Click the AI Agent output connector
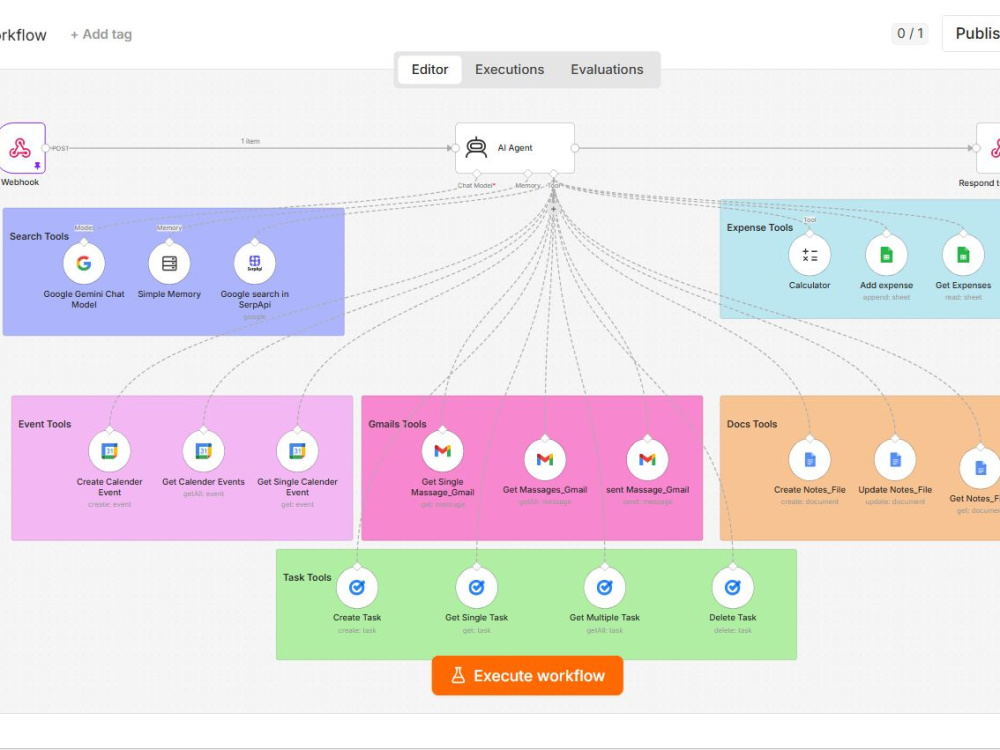This screenshot has height=750, width=1000. coord(575,148)
